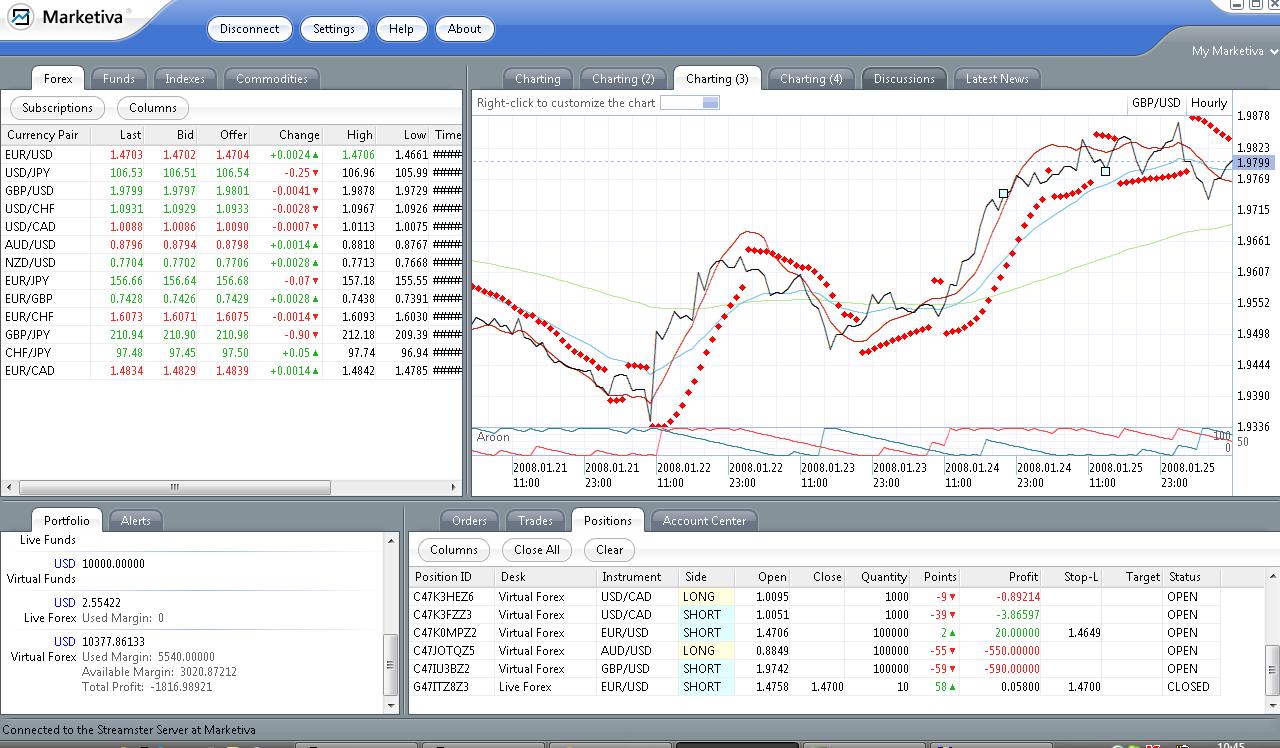This screenshot has width=1280, height=748.
Task: Click the Close All button
Action: (537, 550)
